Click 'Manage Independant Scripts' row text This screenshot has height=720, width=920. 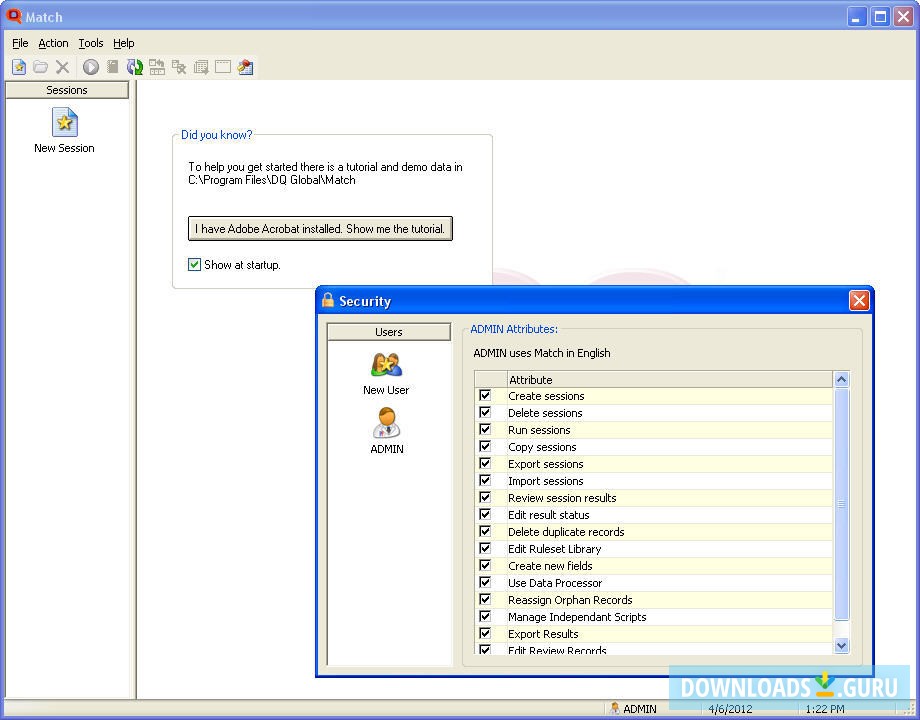pos(577,617)
